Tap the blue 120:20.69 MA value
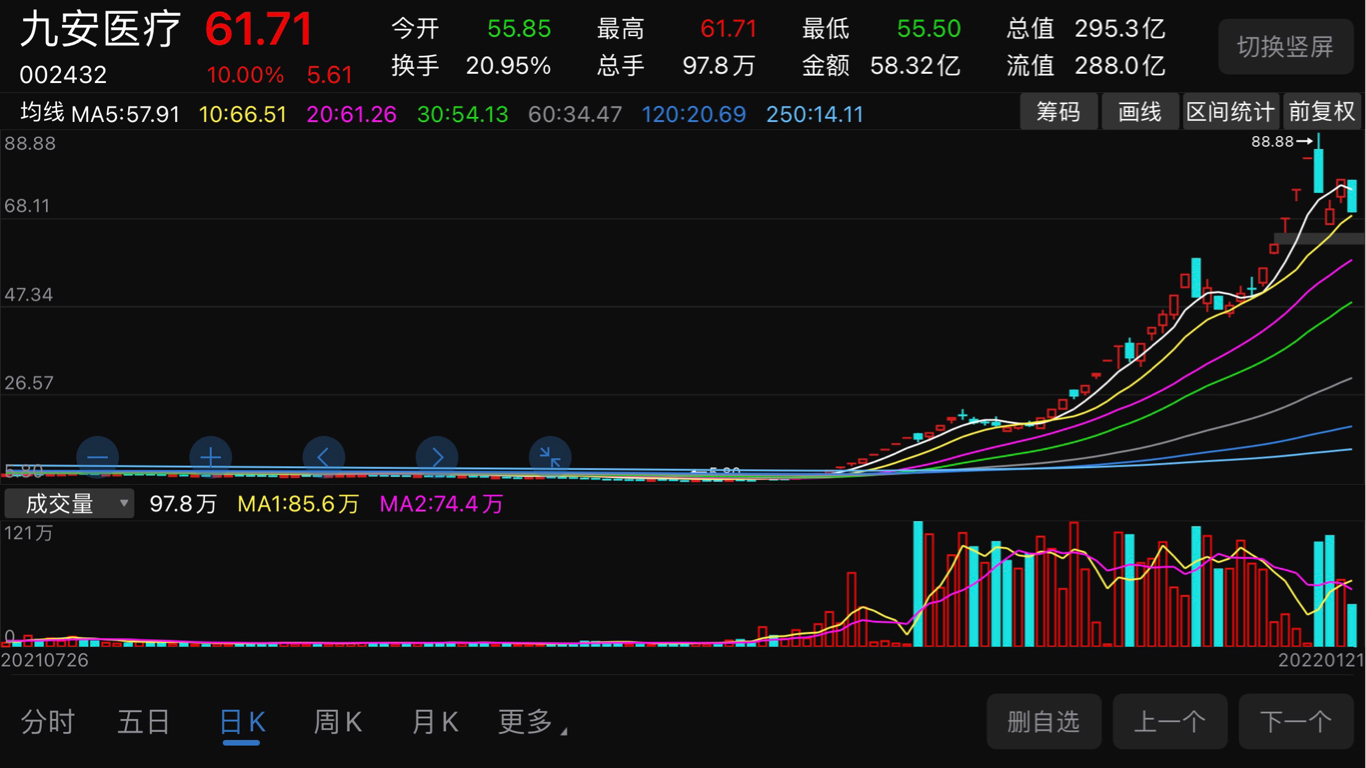Viewport: 1366px width, 768px height. (694, 114)
